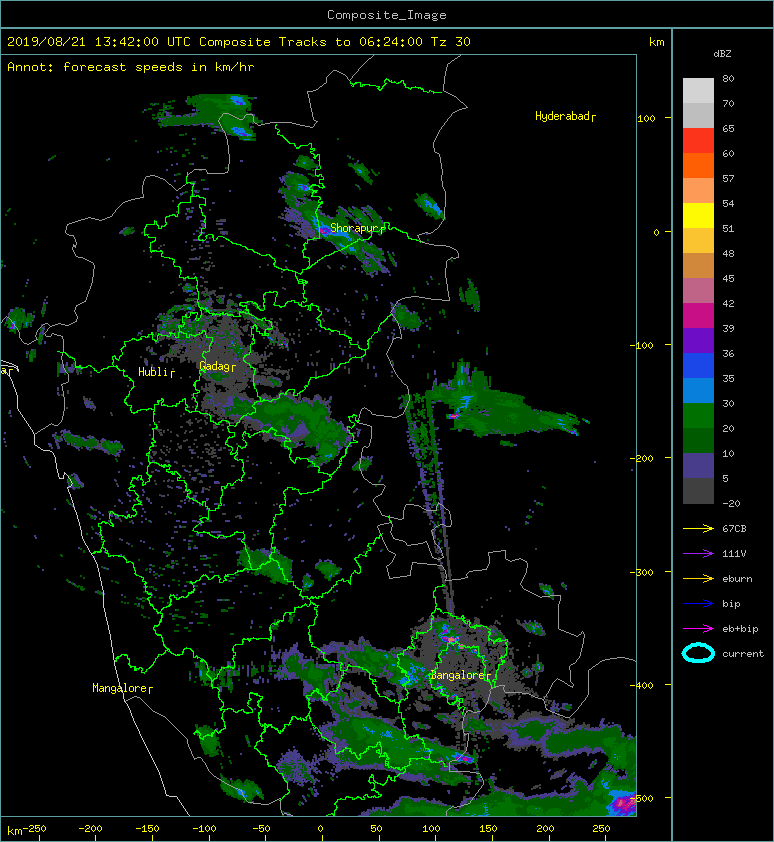Click the 150 tick on the horizontal axis
Screen dimensions: 774x842
click(x=488, y=829)
